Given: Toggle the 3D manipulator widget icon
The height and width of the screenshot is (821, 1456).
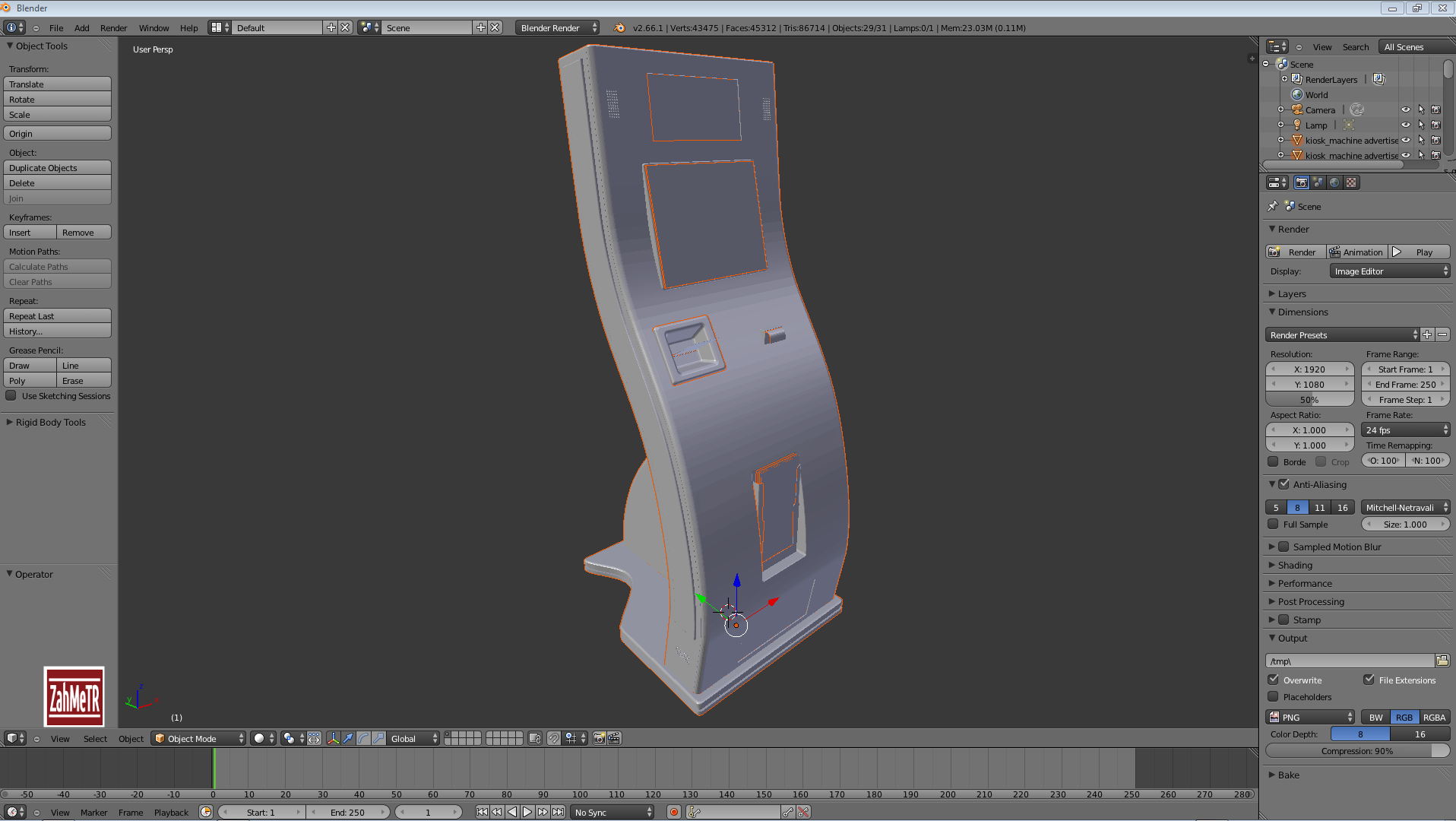Looking at the screenshot, I should [x=333, y=738].
